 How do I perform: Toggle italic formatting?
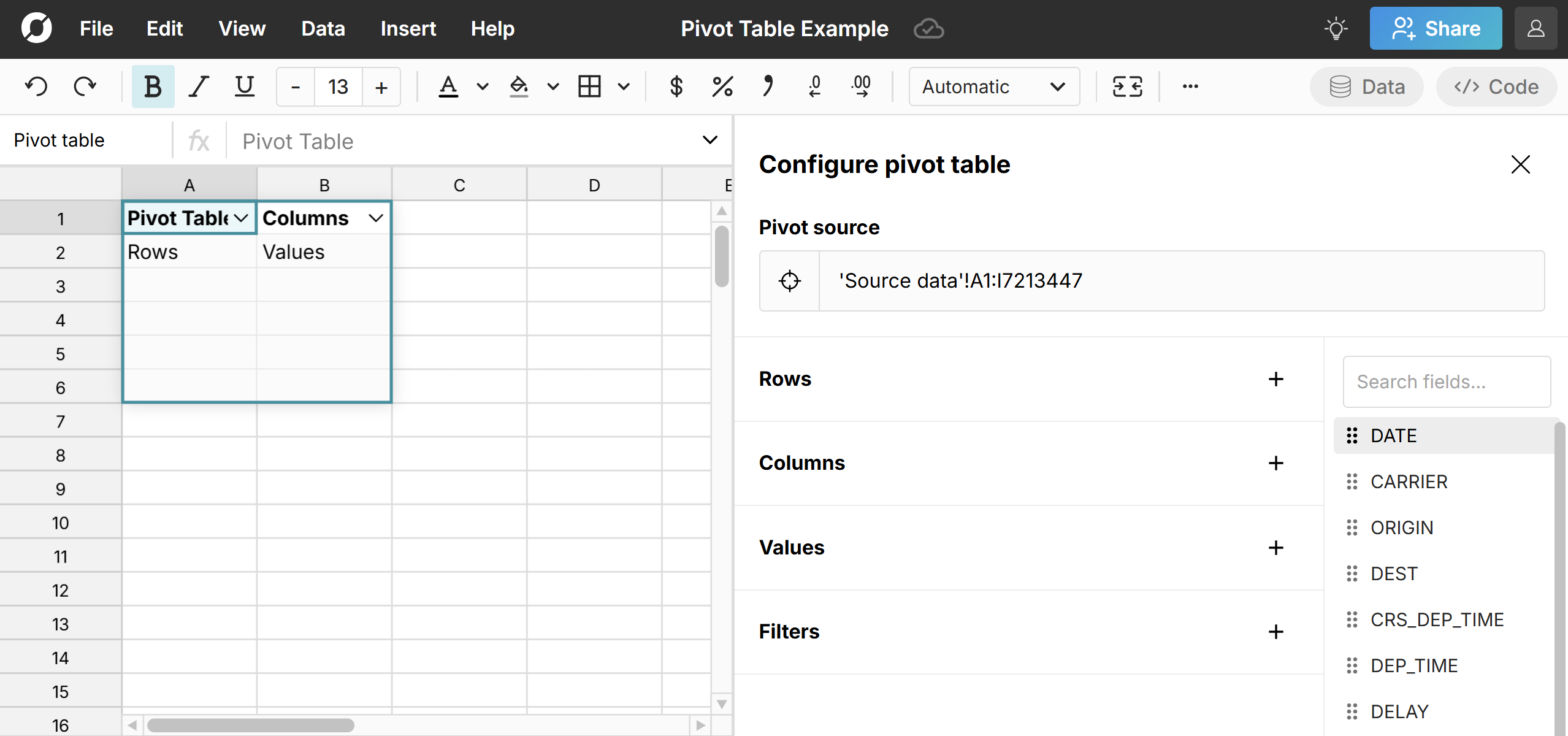(198, 86)
